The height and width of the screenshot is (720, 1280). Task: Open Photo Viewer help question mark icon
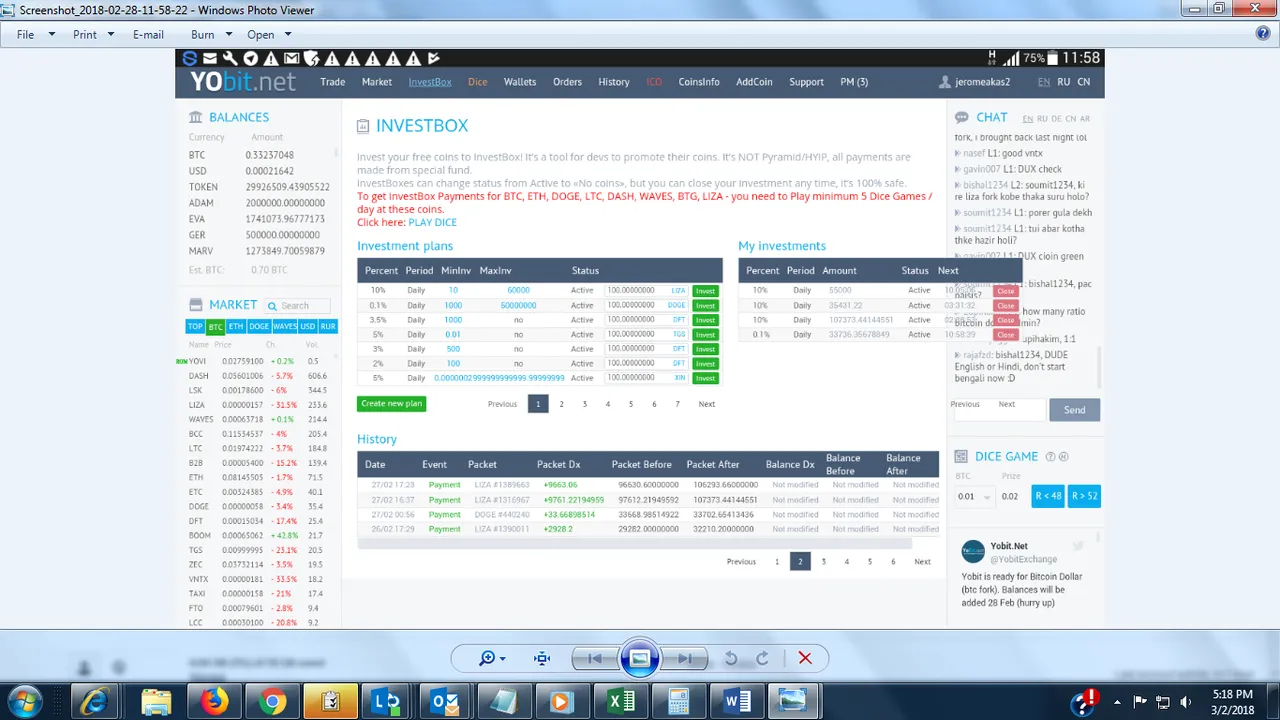click(1263, 33)
